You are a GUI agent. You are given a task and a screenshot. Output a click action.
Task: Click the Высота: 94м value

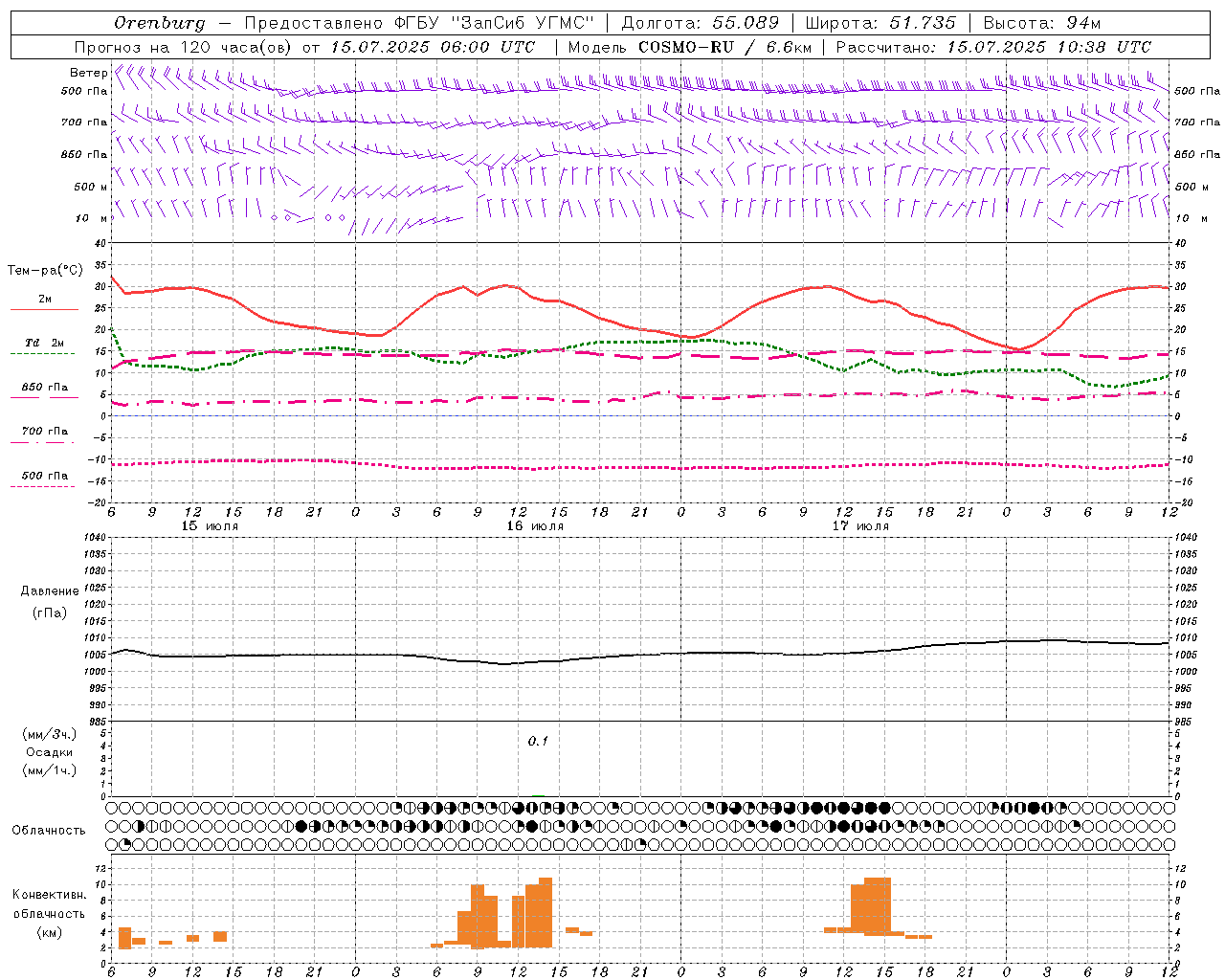1042,23
